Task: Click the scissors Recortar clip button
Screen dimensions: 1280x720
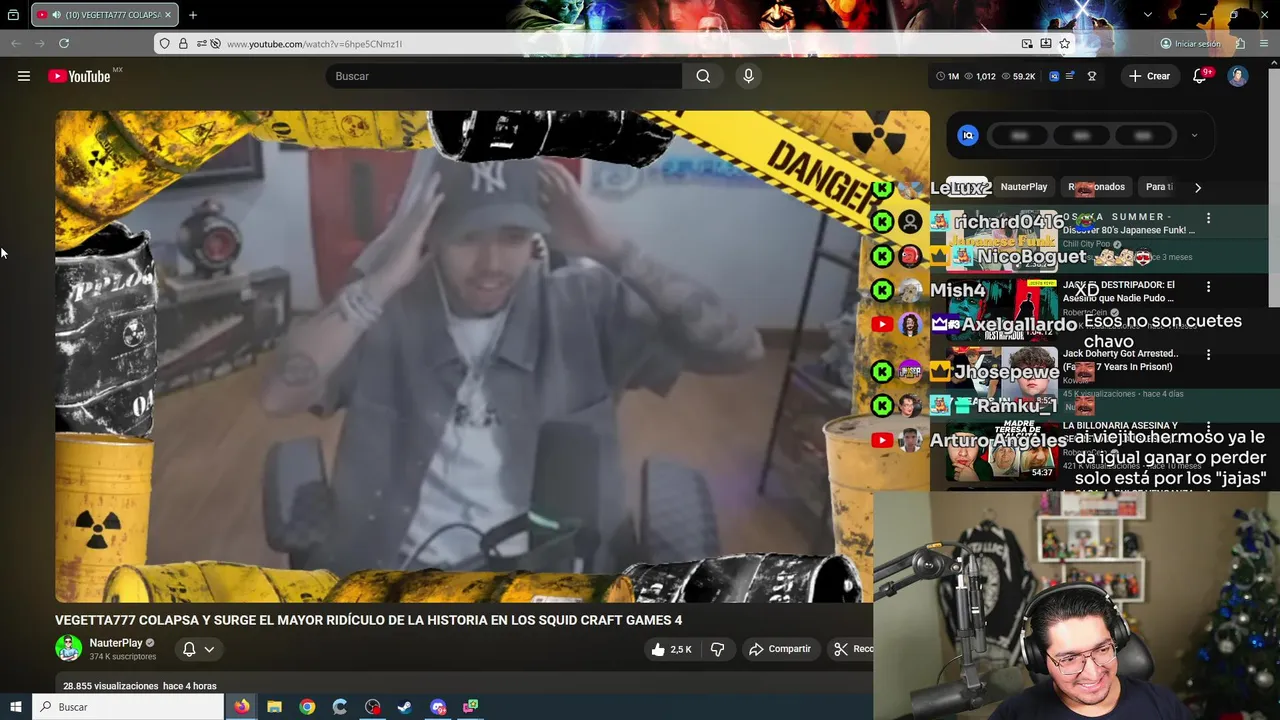Action: (851, 649)
